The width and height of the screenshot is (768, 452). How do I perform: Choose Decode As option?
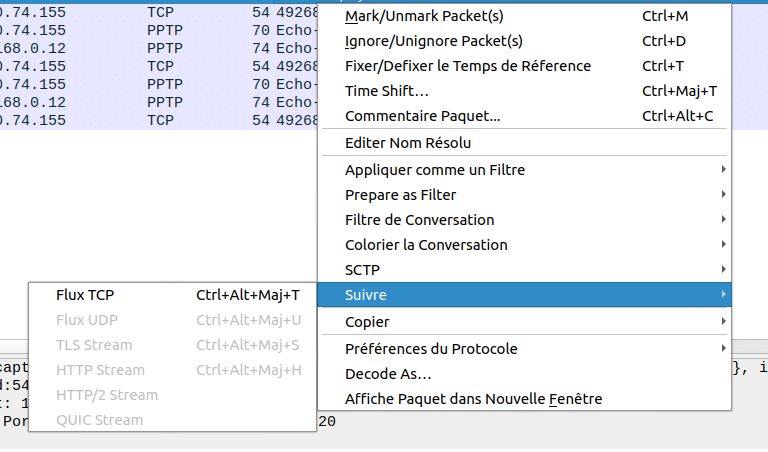tap(388, 374)
